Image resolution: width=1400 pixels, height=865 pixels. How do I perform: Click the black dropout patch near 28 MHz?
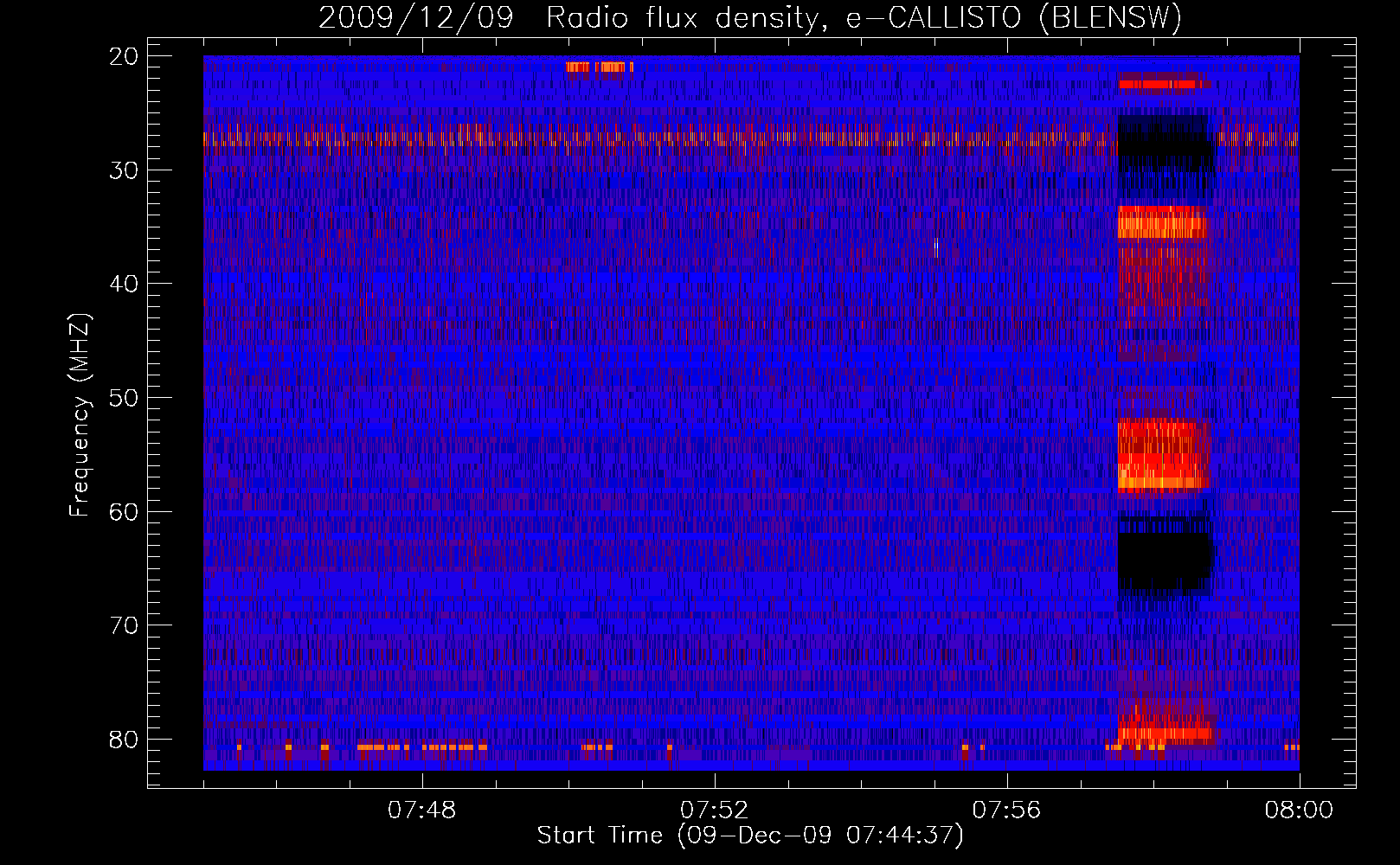[x=1165, y=144]
